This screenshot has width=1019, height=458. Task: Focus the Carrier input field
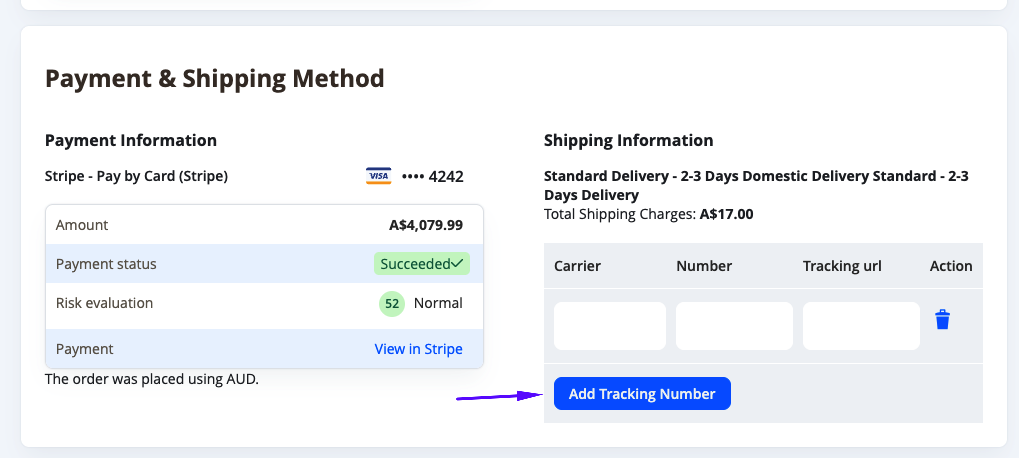609,326
